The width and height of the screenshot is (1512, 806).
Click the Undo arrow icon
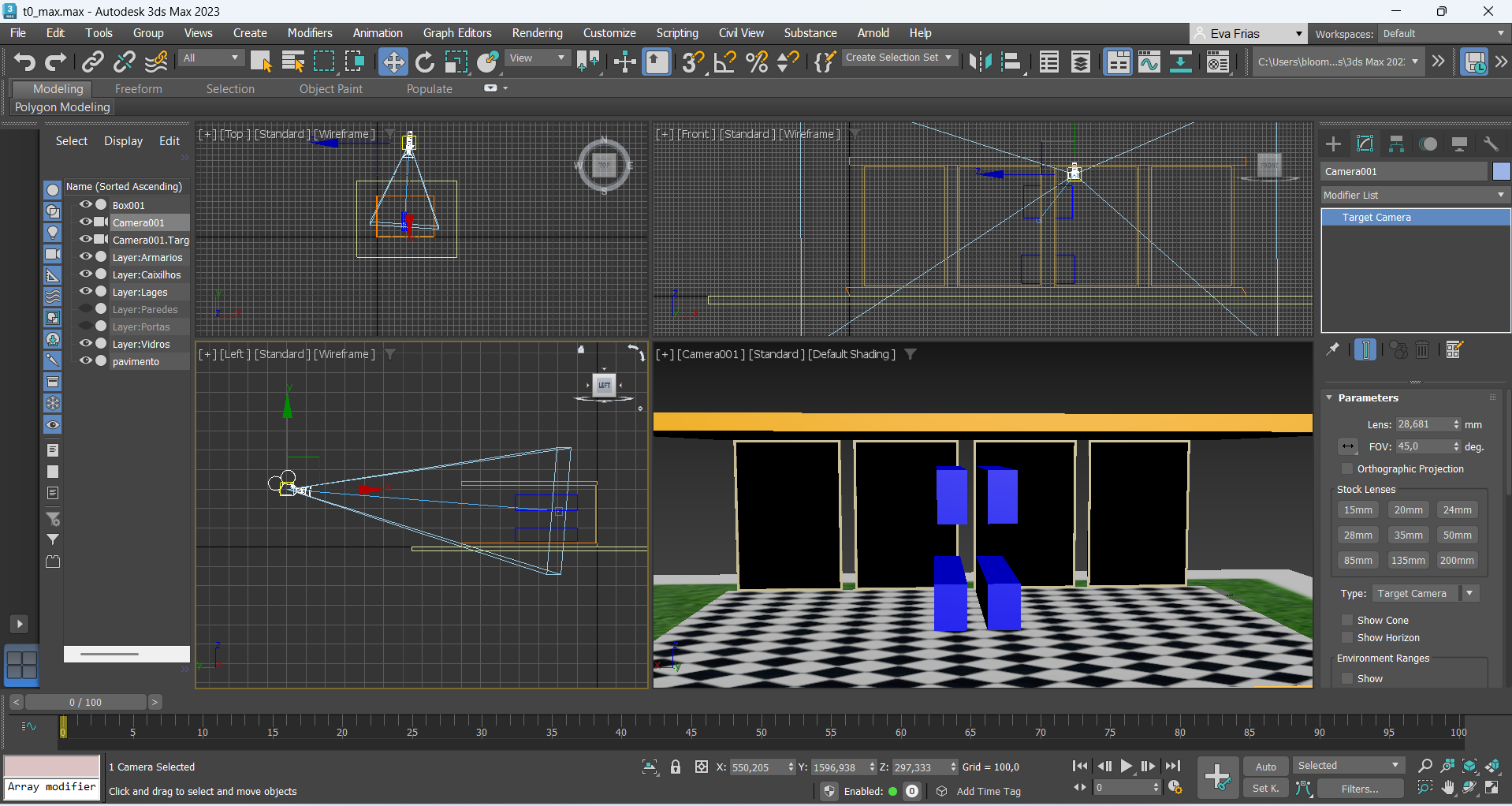pyautogui.click(x=24, y=62)
